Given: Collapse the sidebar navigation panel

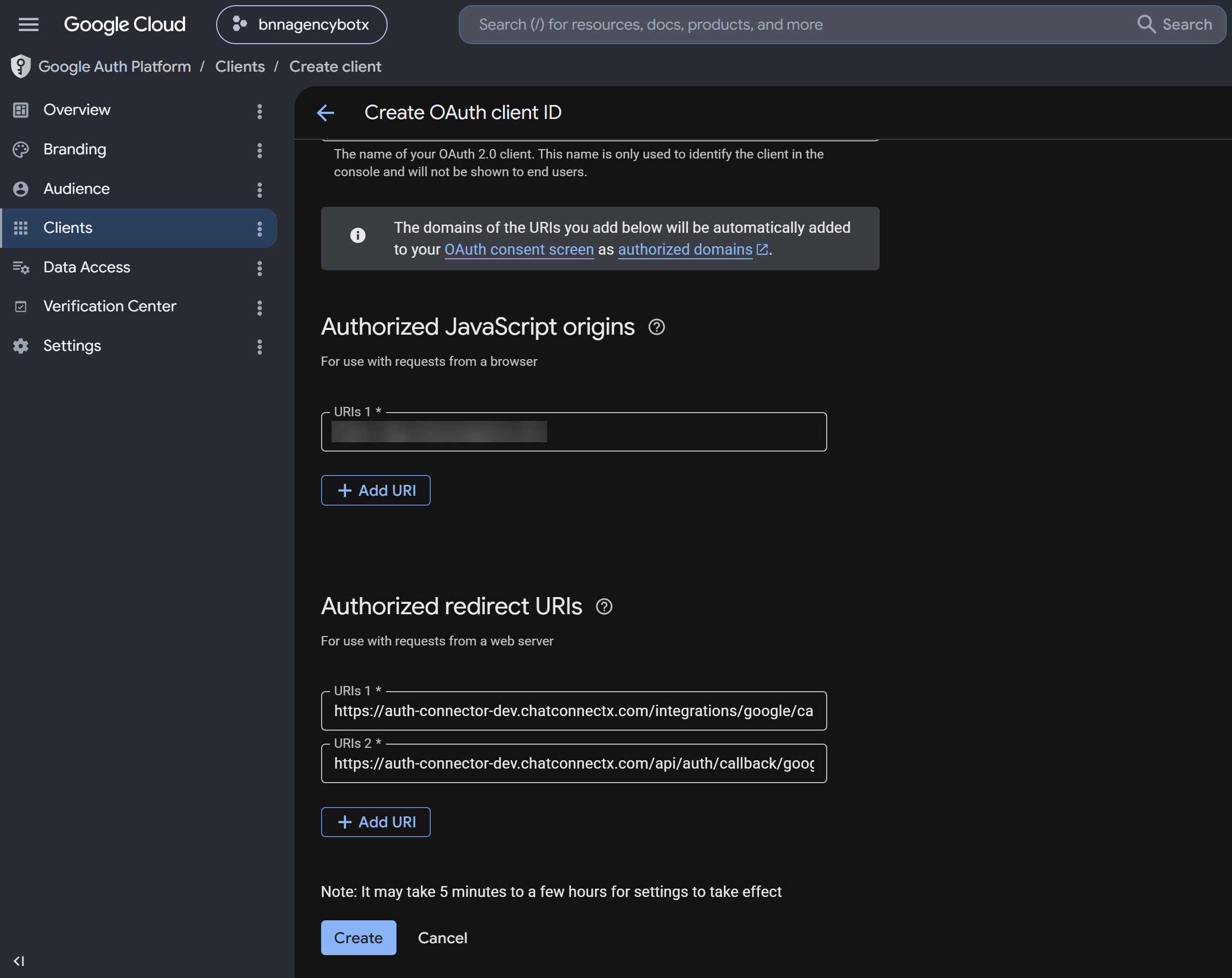Looking at the screenshot, I should 19,961.
